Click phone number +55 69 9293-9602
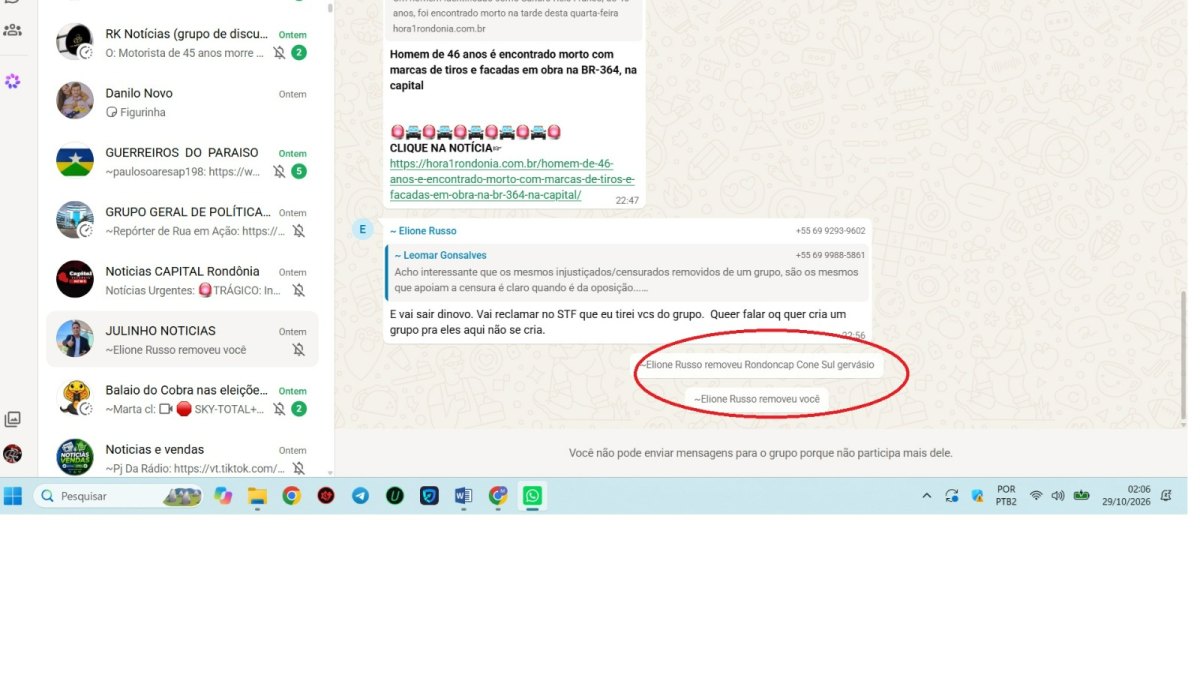The width and height of the screenshot is (1200, 675). tap(830, 231)
